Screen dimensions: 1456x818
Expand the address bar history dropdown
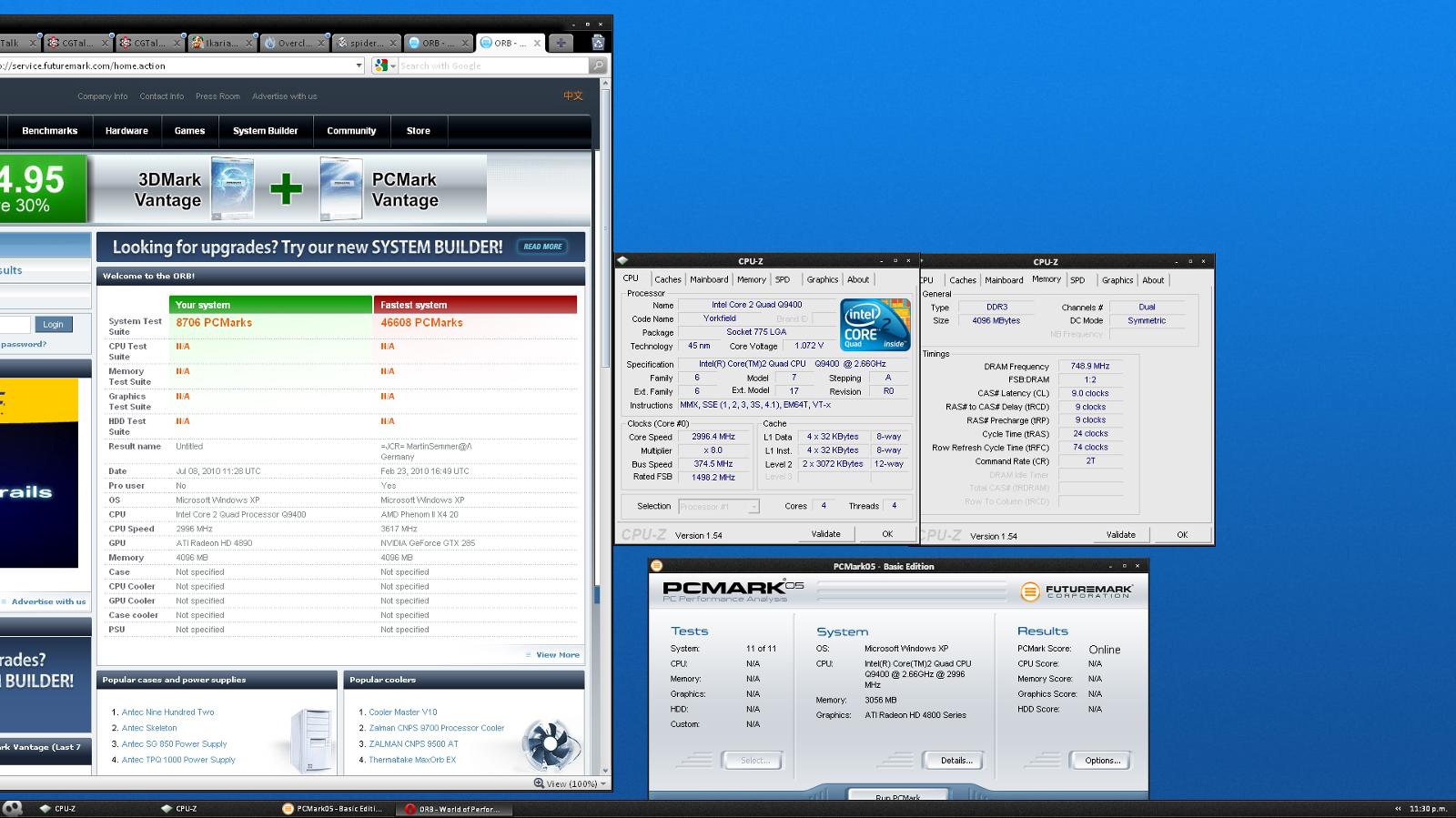[359, 66]
